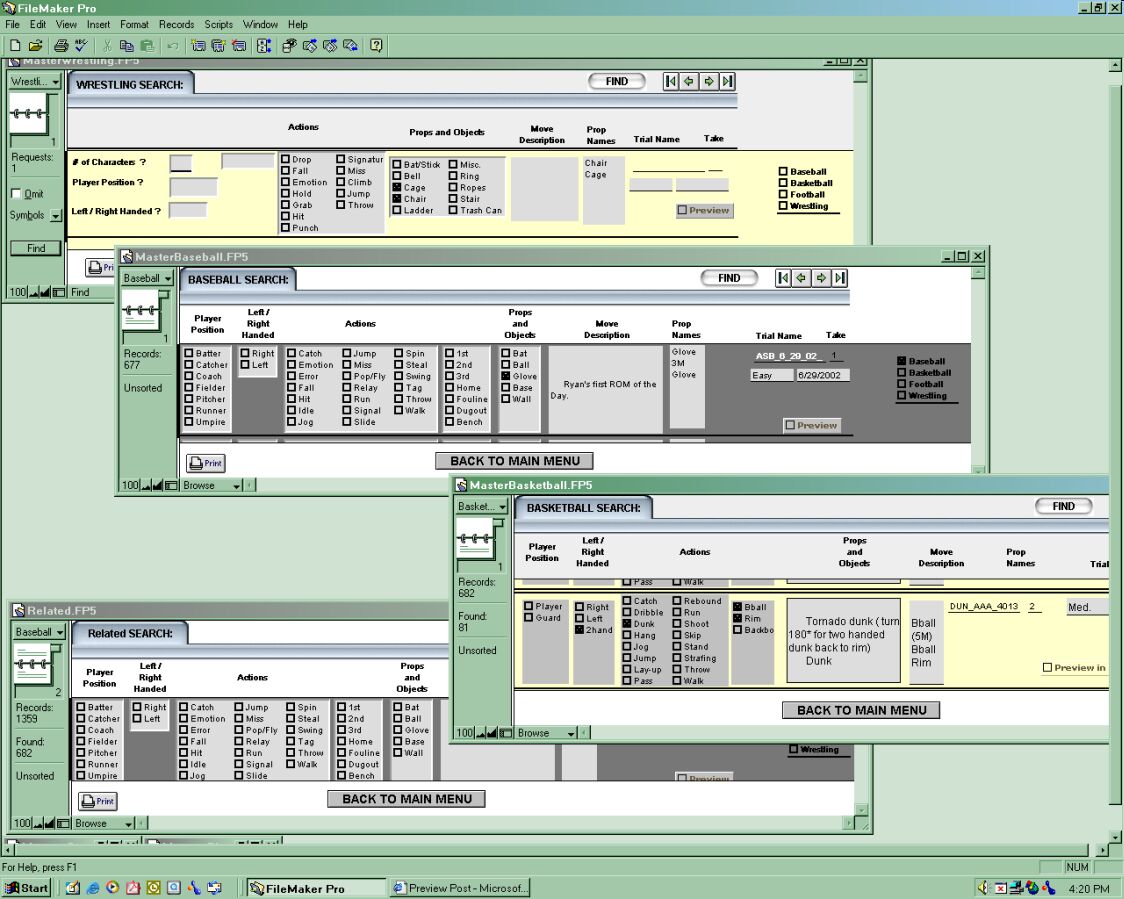Run the spell check toolbar icon
1124x899 pixels.
tap(79, 45)
